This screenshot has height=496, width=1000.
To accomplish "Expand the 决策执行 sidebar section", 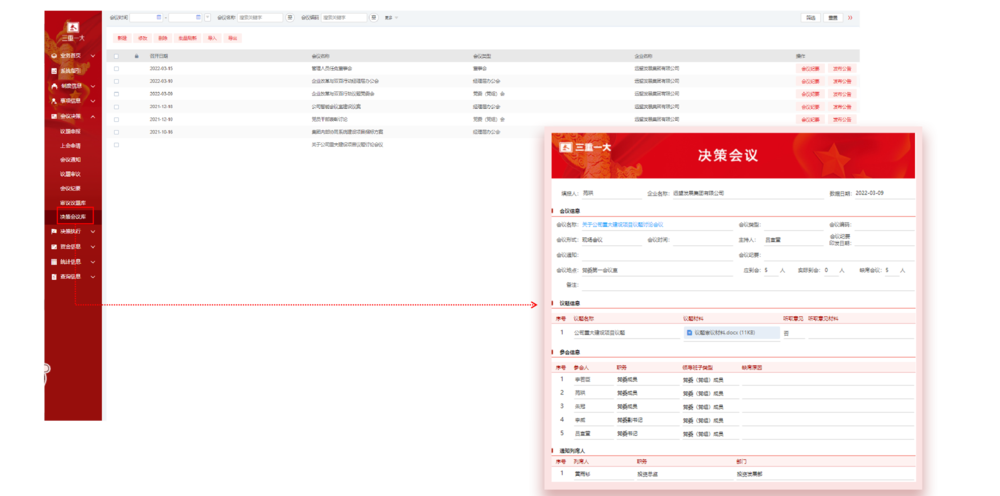I will tap(92, 231).
